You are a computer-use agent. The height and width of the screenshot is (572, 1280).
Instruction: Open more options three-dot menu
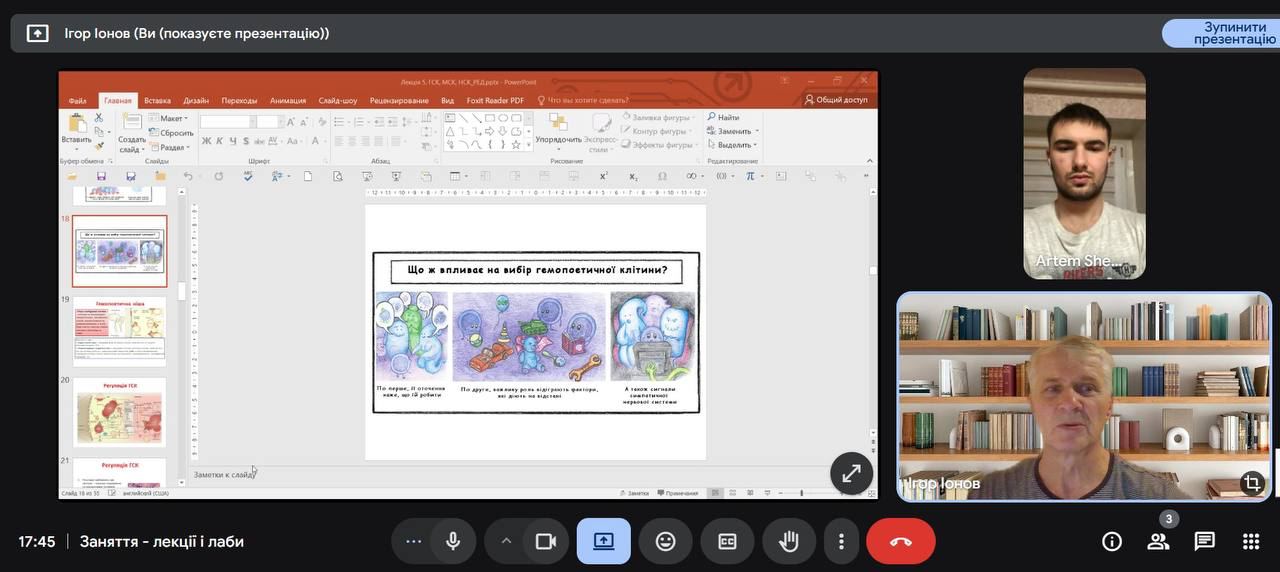(842, 541)
